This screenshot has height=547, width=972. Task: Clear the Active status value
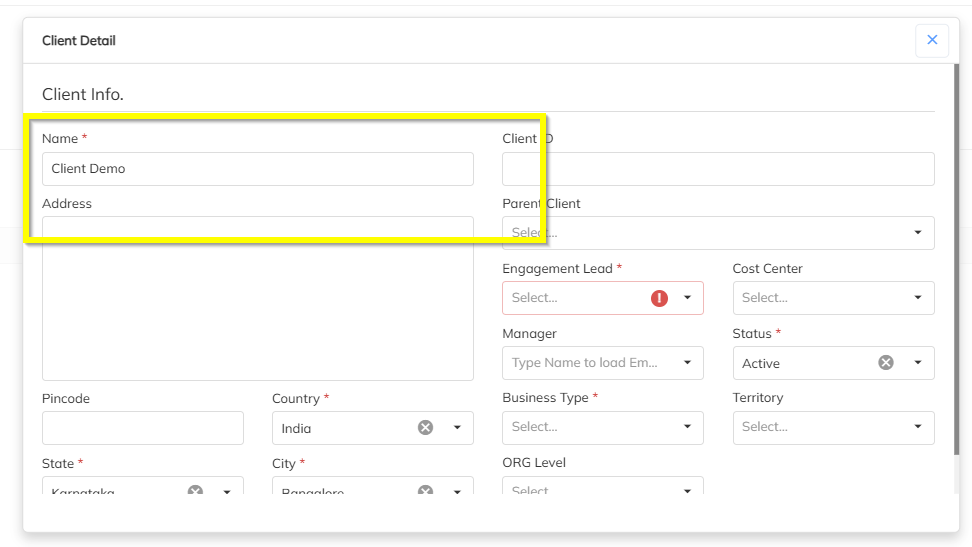coord(885,363)
